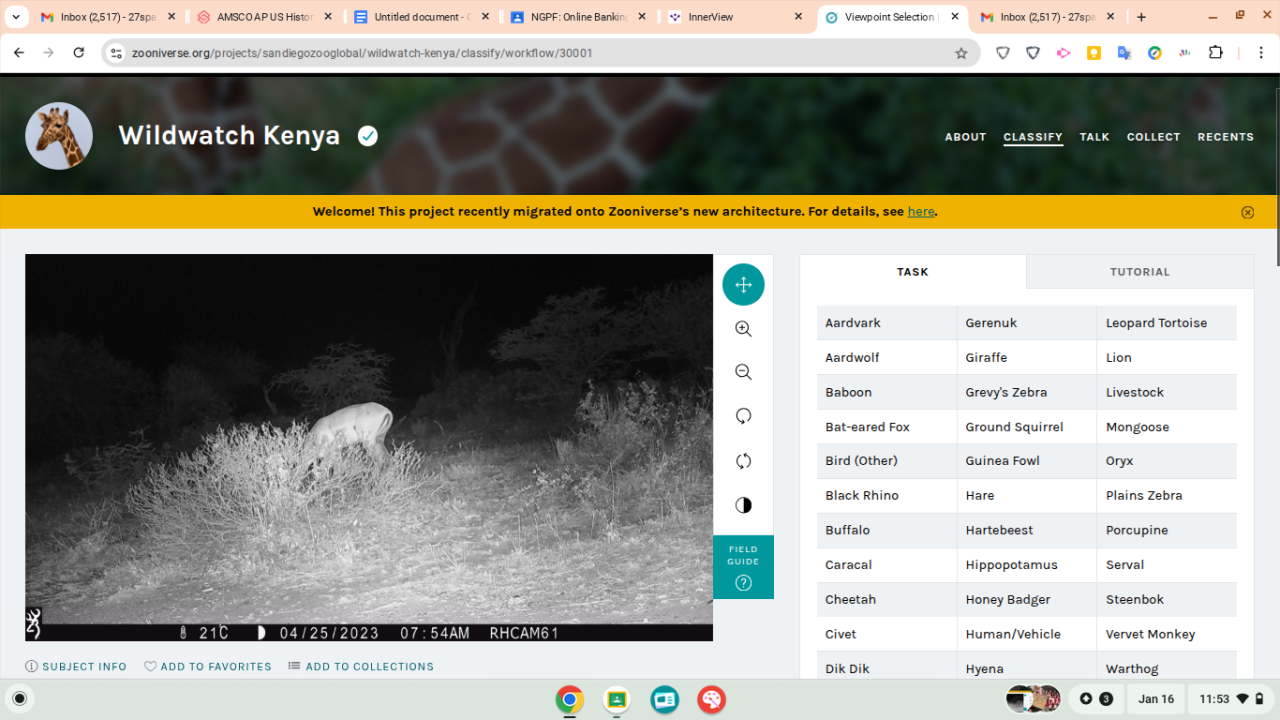Zoom in on the subject image
1280x720 pixels.
pyautogui.click(x=743, y=329)
